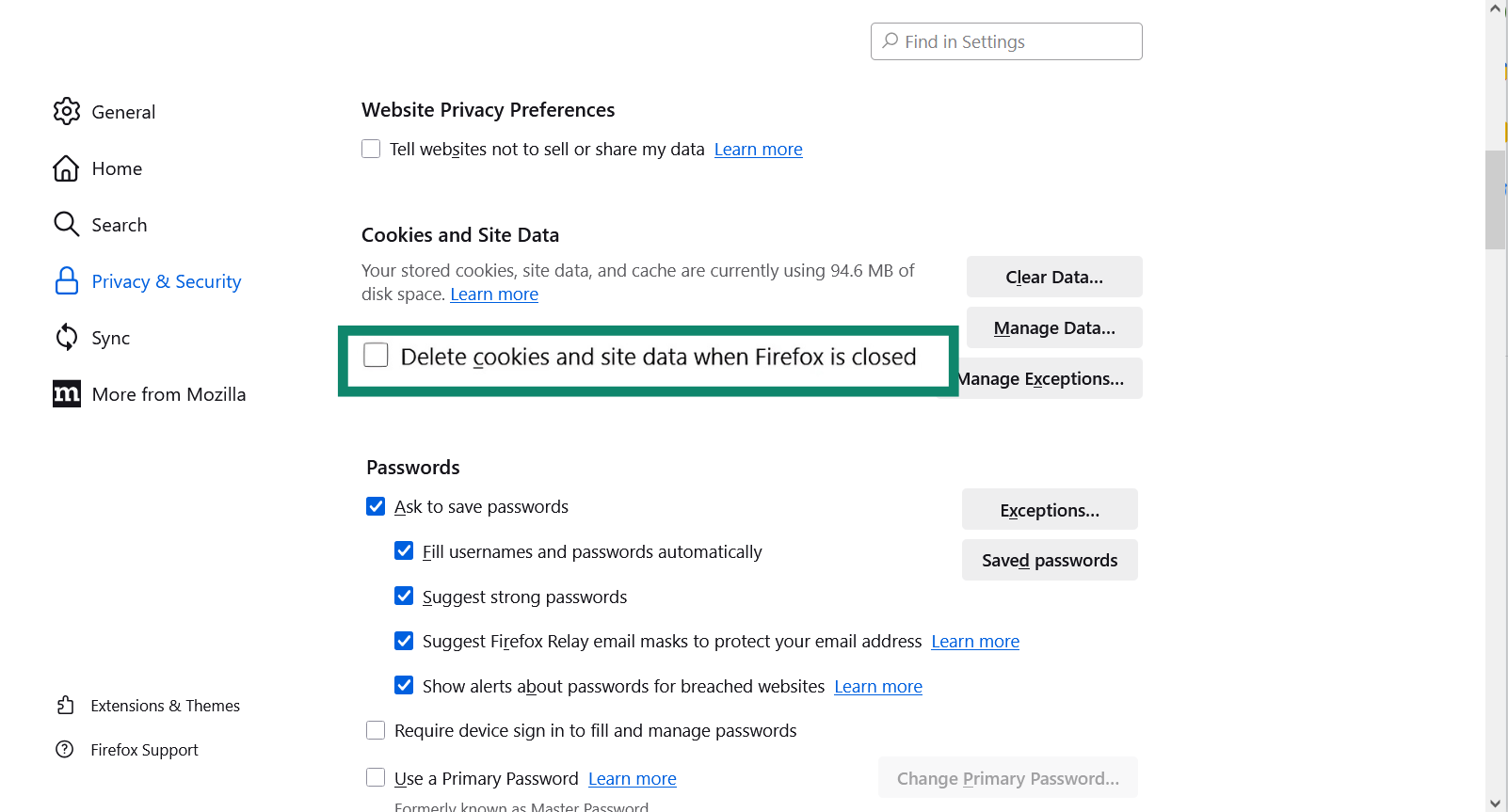The width and height of the screenshot is (1508, 812).
Task: Open the Home settings section
Action: point(117,167)
